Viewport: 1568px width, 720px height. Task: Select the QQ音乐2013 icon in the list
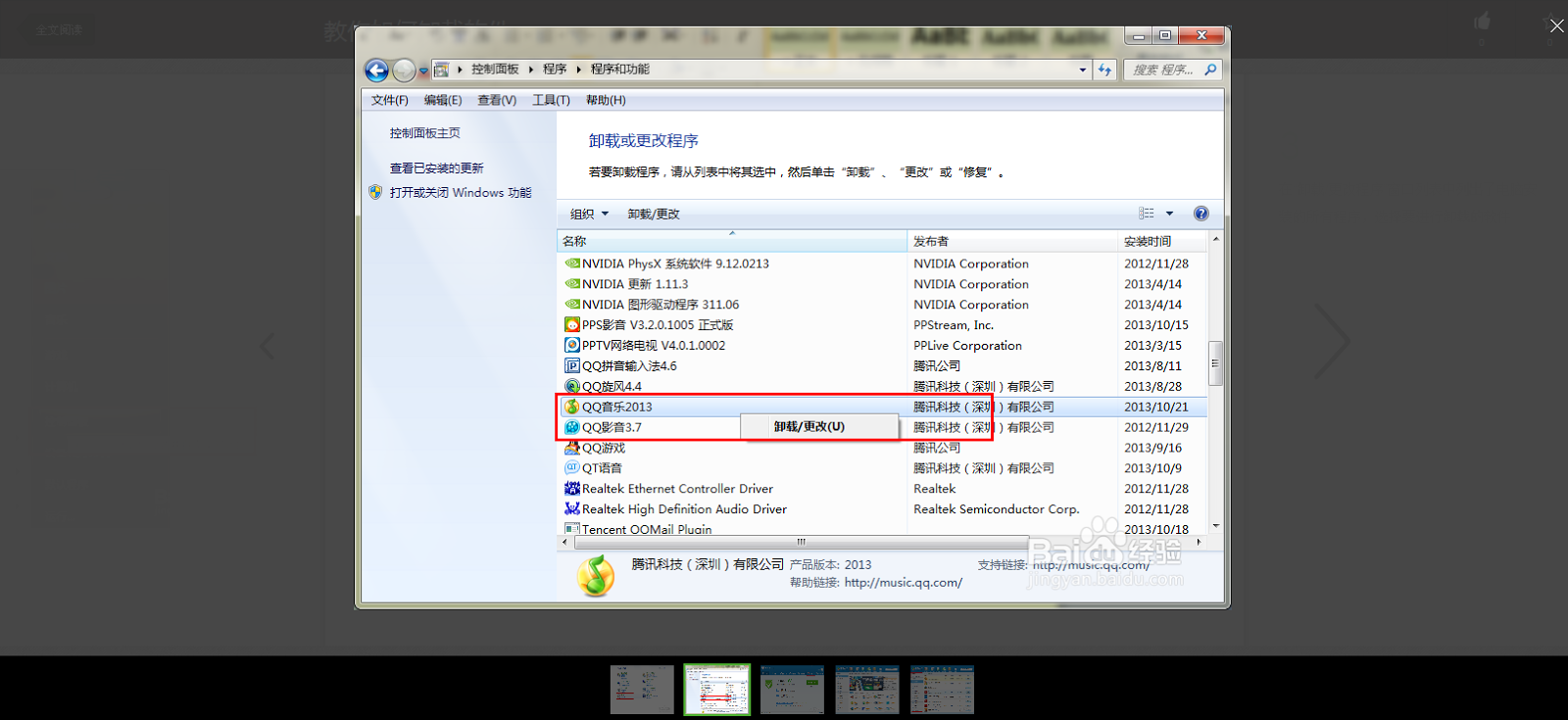(572, 407)
